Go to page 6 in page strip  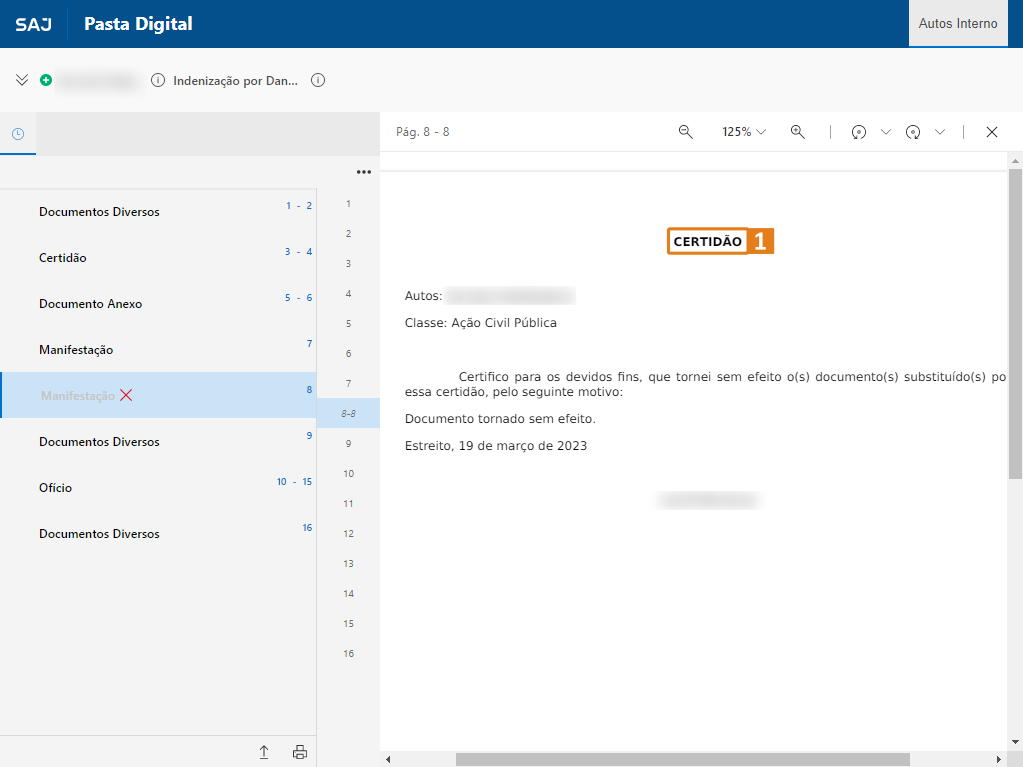tap(348, 353)
